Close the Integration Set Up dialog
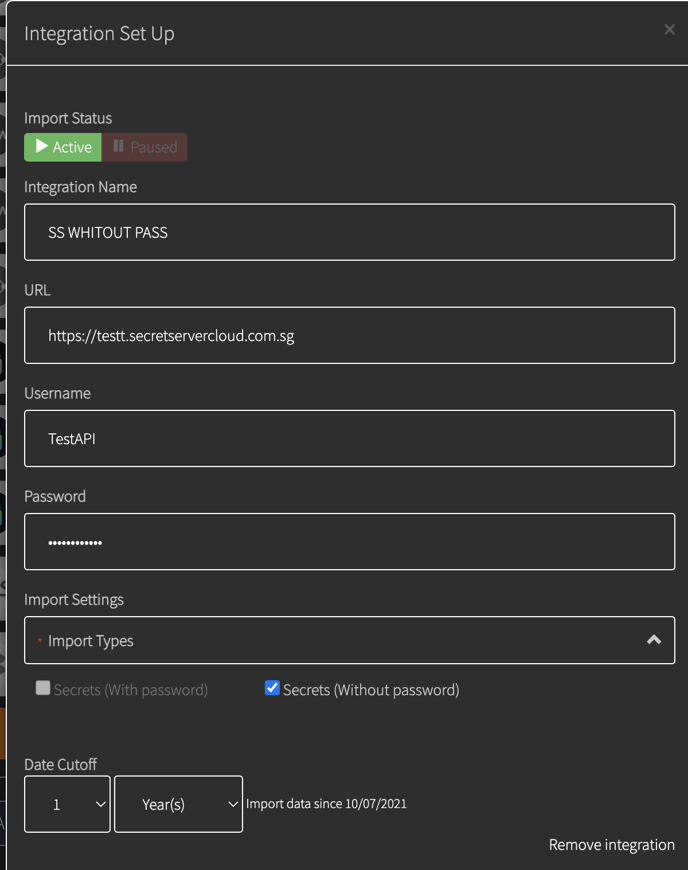 [x=669, y=29]
